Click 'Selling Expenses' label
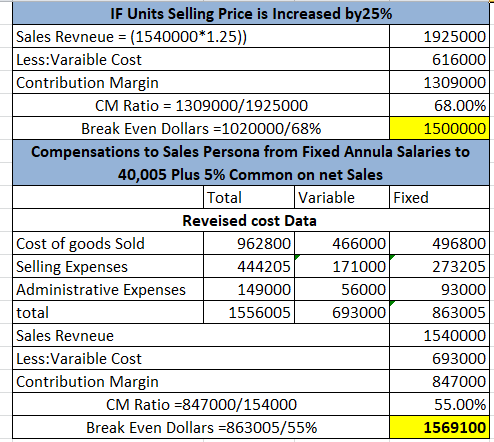Image resolution: width=494 pixels, height=442 pixels. [108, 266]
